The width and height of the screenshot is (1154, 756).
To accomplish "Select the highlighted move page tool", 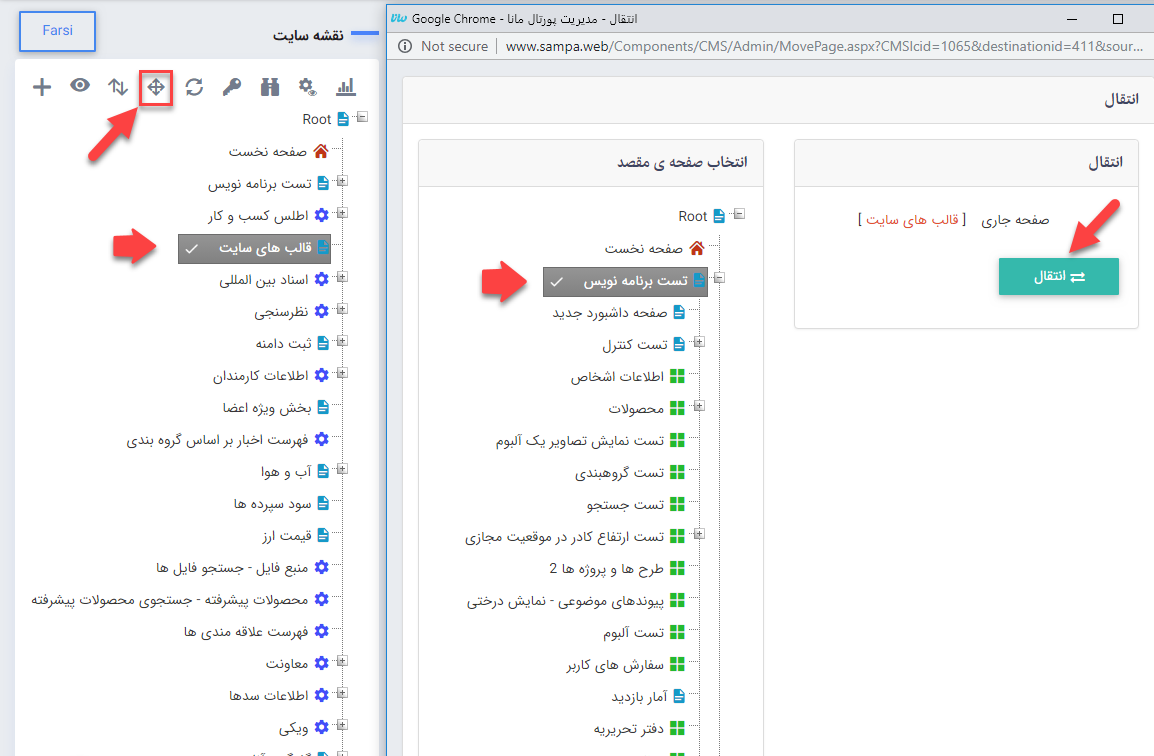I will (x=155, y=87).
